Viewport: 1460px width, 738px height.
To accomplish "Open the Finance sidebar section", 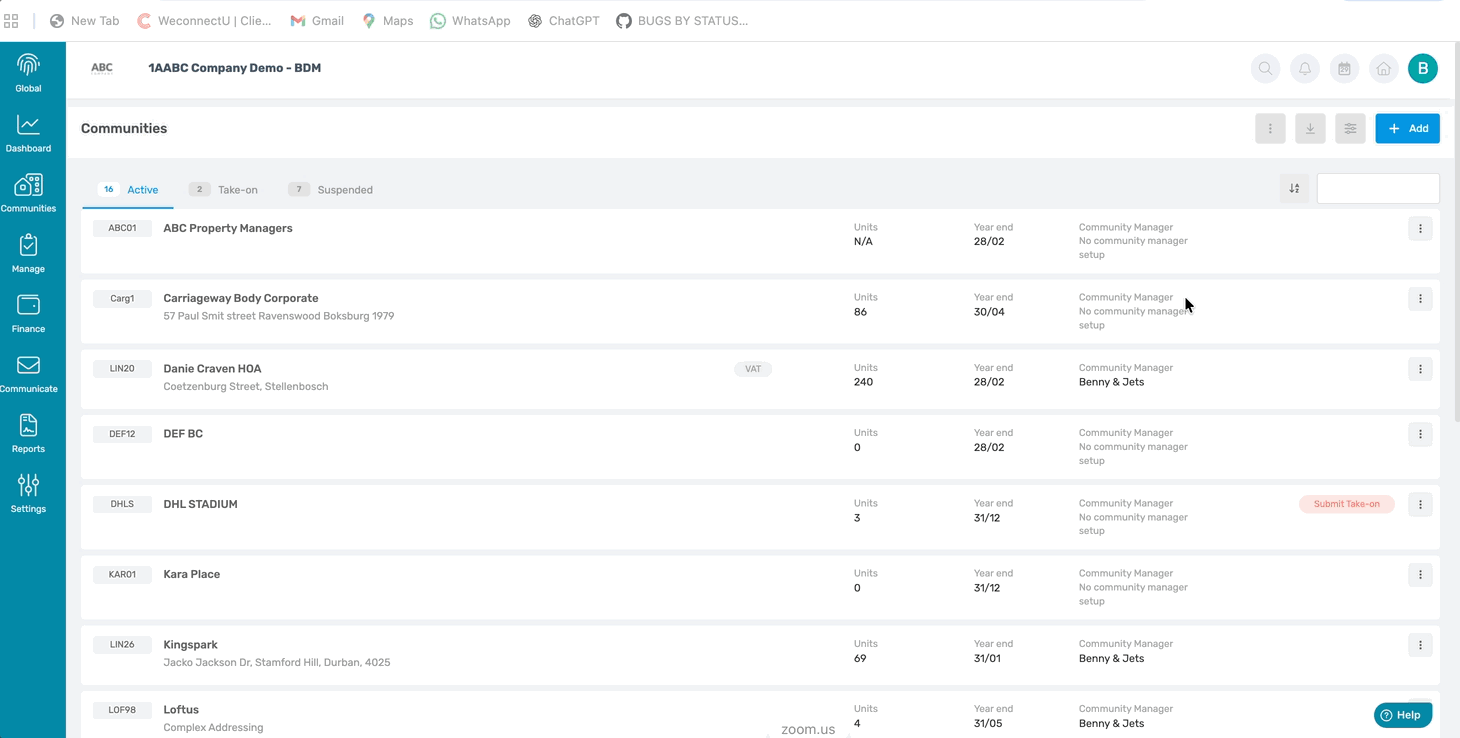I will (28, 314).
